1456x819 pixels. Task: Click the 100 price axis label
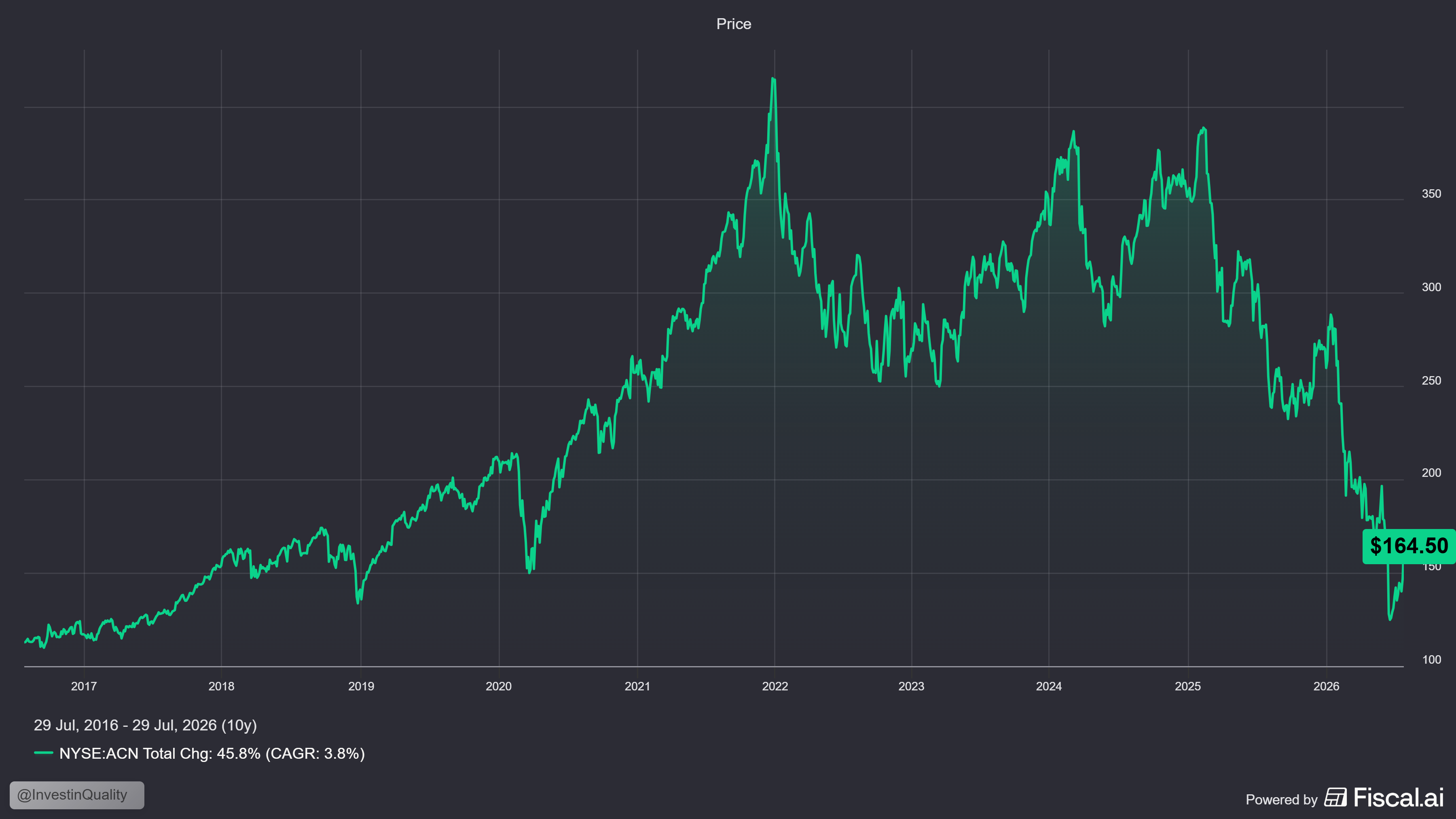click(1432, 660)
